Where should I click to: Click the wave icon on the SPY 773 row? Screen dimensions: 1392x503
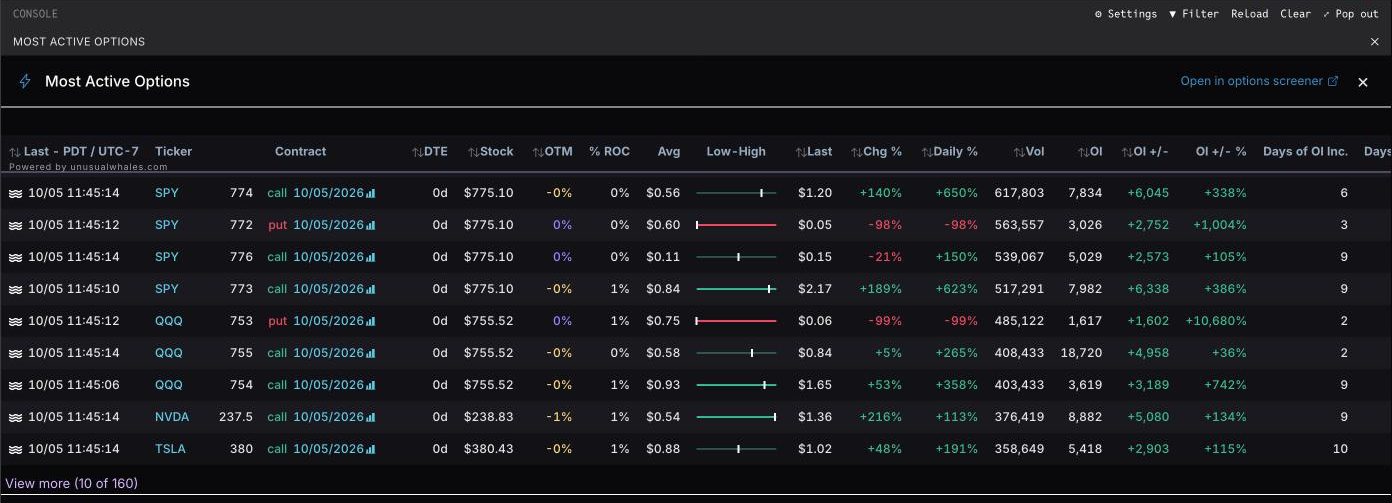(x=16, y=289)
